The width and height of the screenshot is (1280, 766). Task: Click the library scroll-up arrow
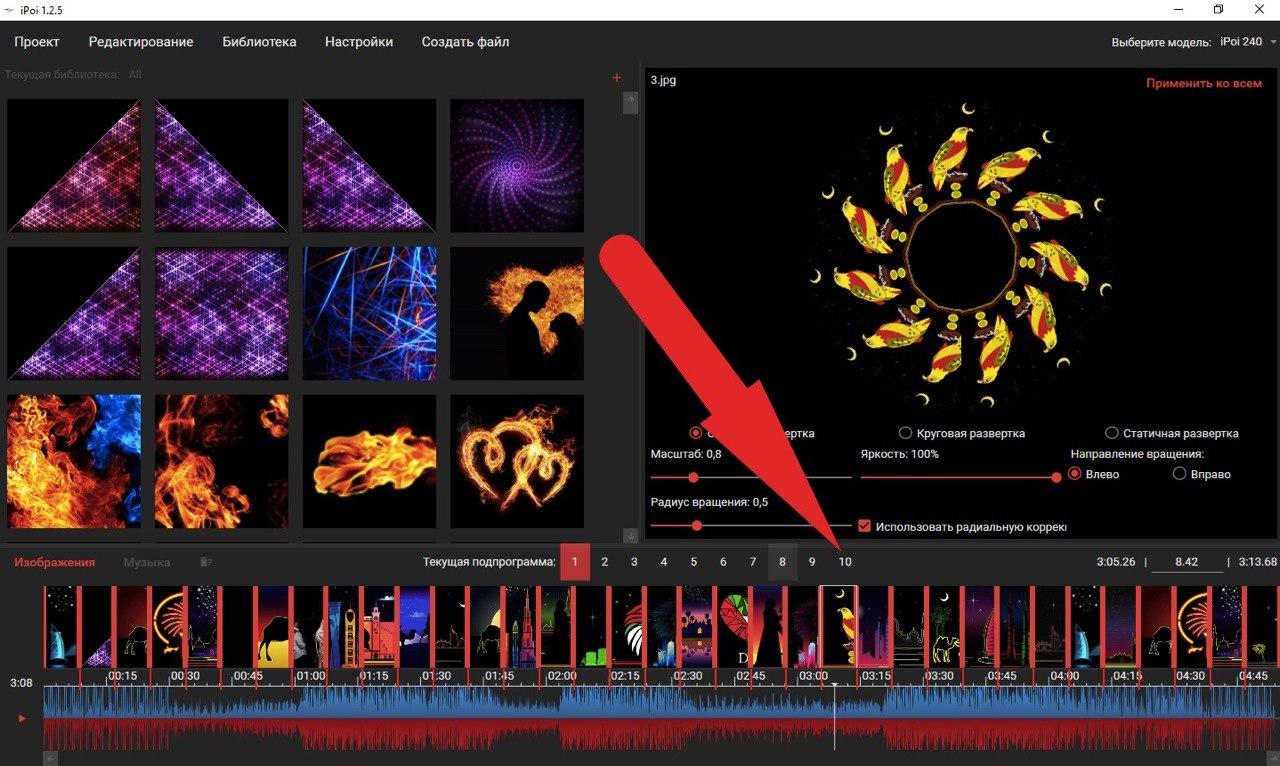(x=630, y=101)
